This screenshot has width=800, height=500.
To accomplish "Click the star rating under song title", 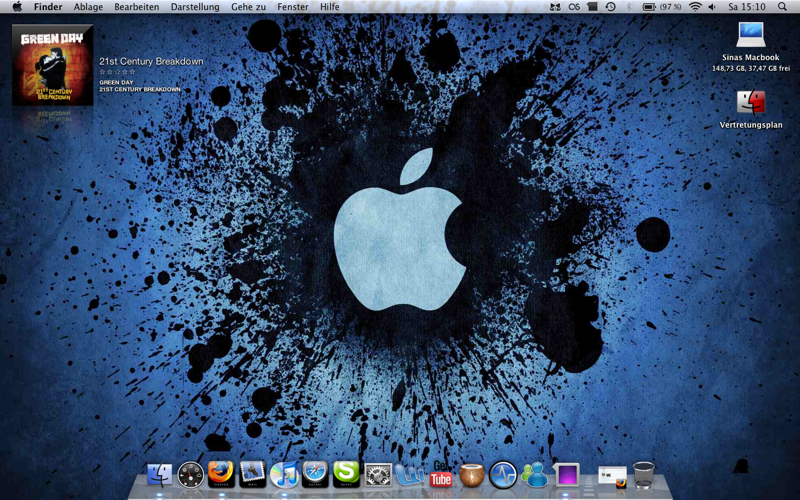I will 117,72.
